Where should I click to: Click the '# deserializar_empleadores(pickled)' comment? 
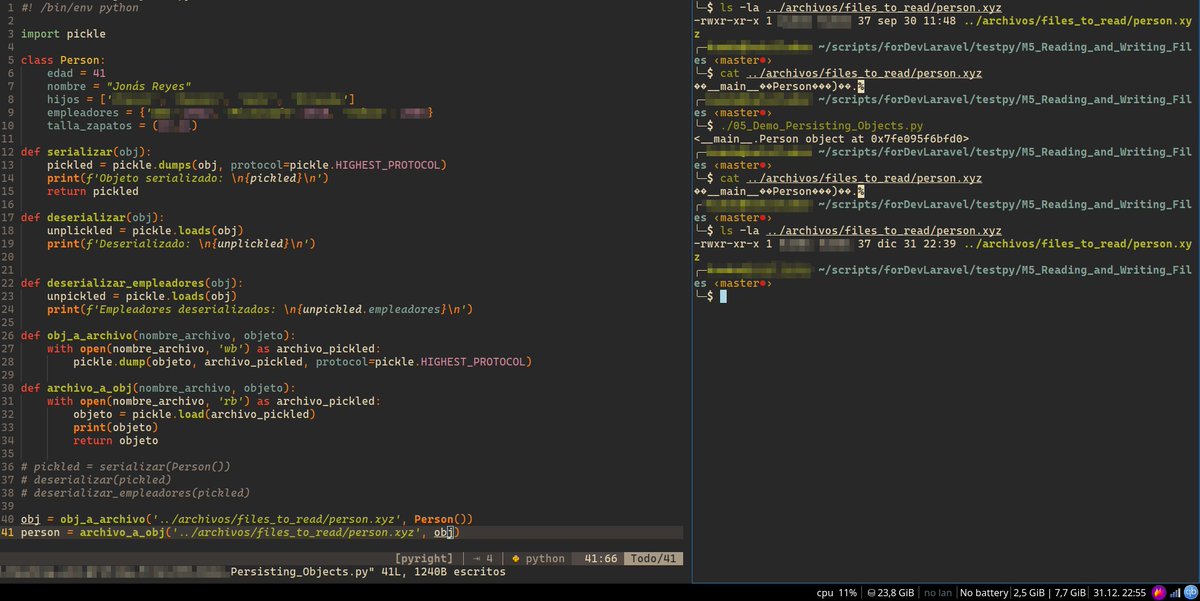(136, 492)
